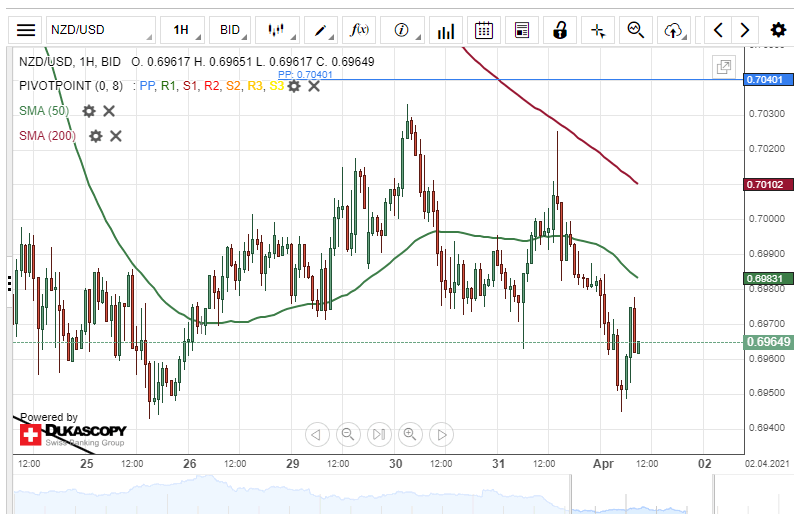
Task: Remove the SMA (50) indicator
Action: (x=109, y=111)
